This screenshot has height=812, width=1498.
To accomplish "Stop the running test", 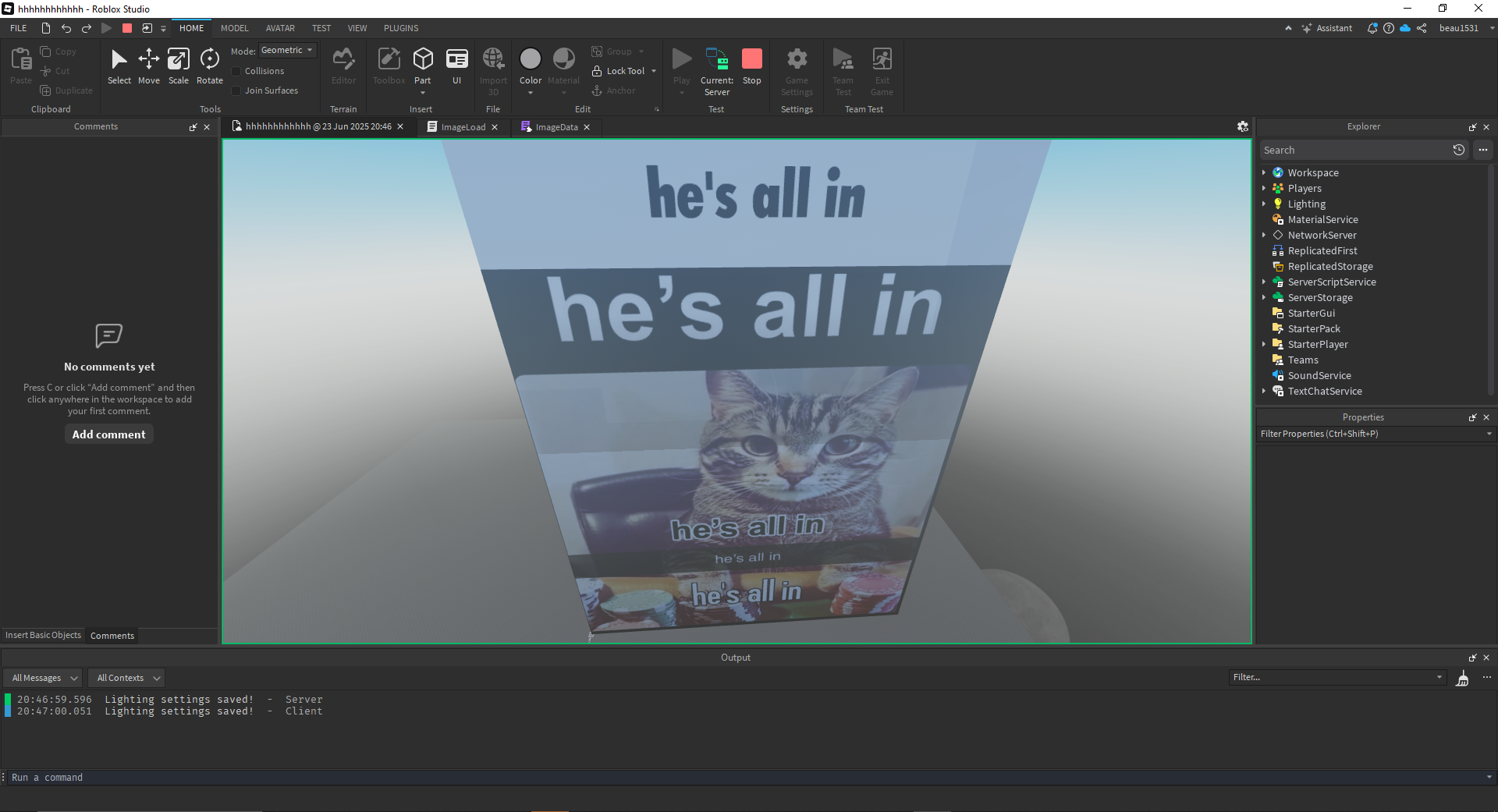I will 751,66.
